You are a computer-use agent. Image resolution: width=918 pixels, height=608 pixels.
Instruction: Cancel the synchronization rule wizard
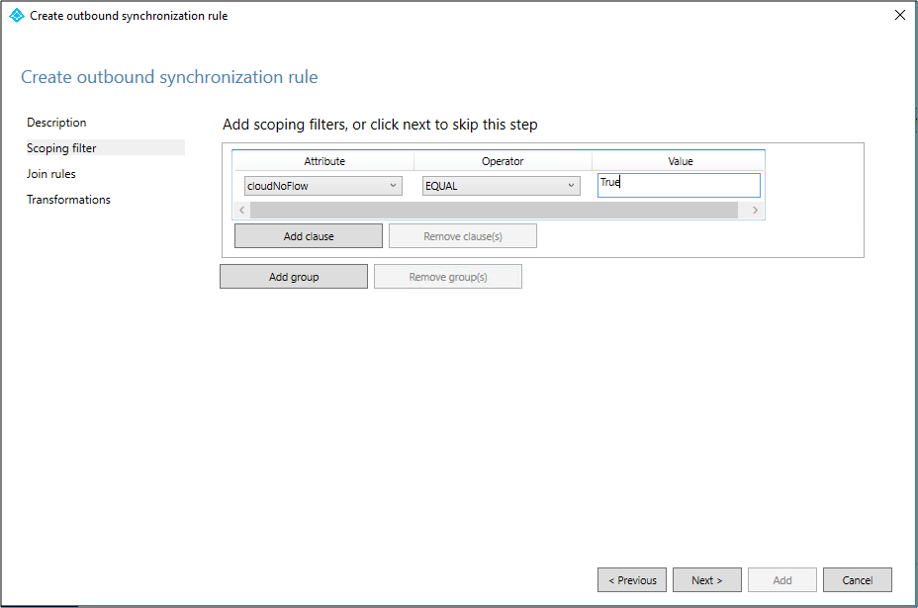click(858, 580)
